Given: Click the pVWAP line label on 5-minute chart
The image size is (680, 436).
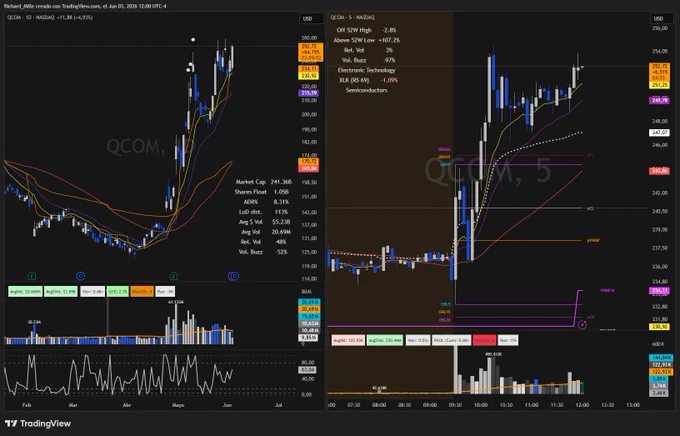Looking at the screenshot, I should 593,240.
